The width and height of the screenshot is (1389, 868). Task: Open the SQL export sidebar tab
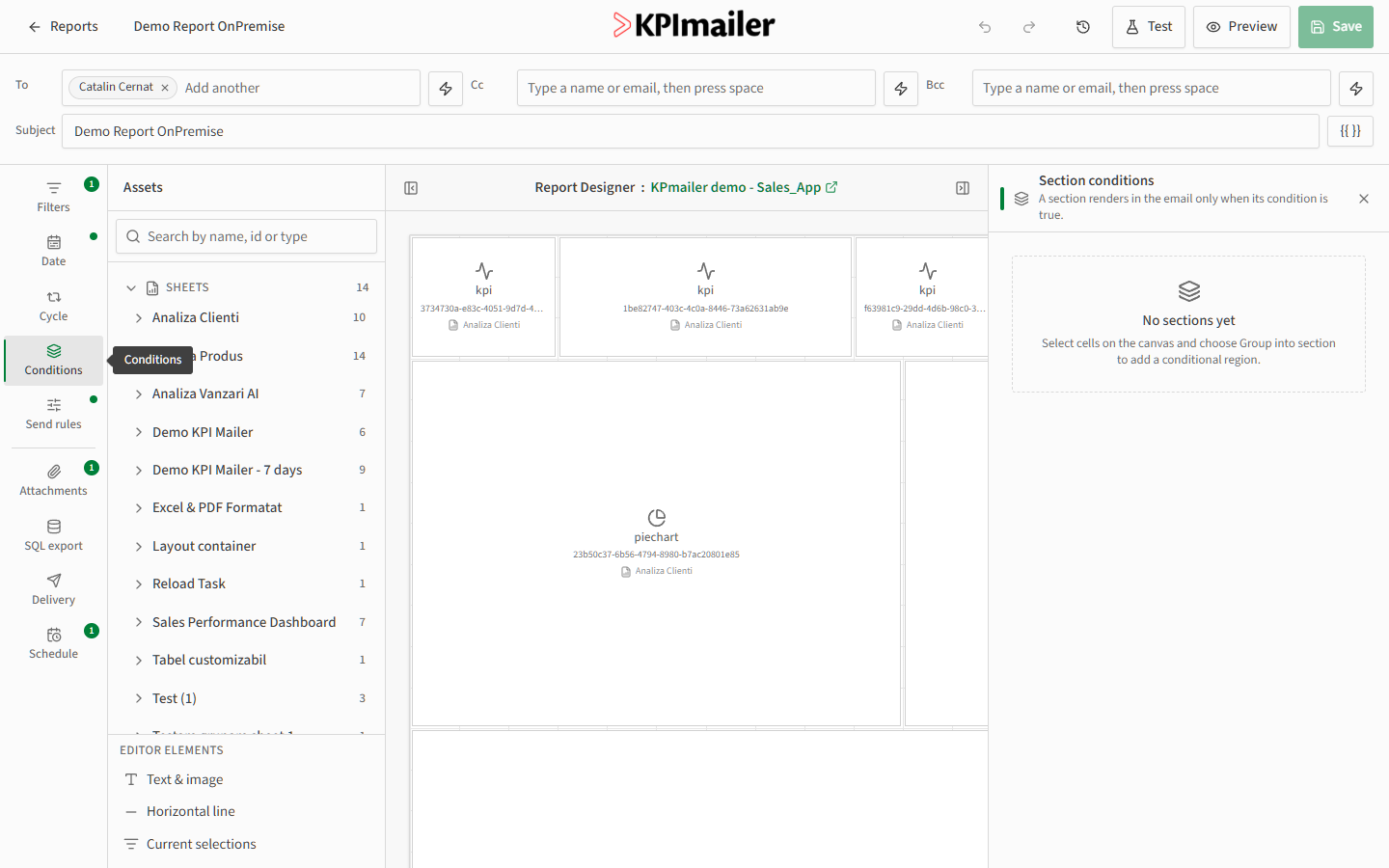coord(54,535)
